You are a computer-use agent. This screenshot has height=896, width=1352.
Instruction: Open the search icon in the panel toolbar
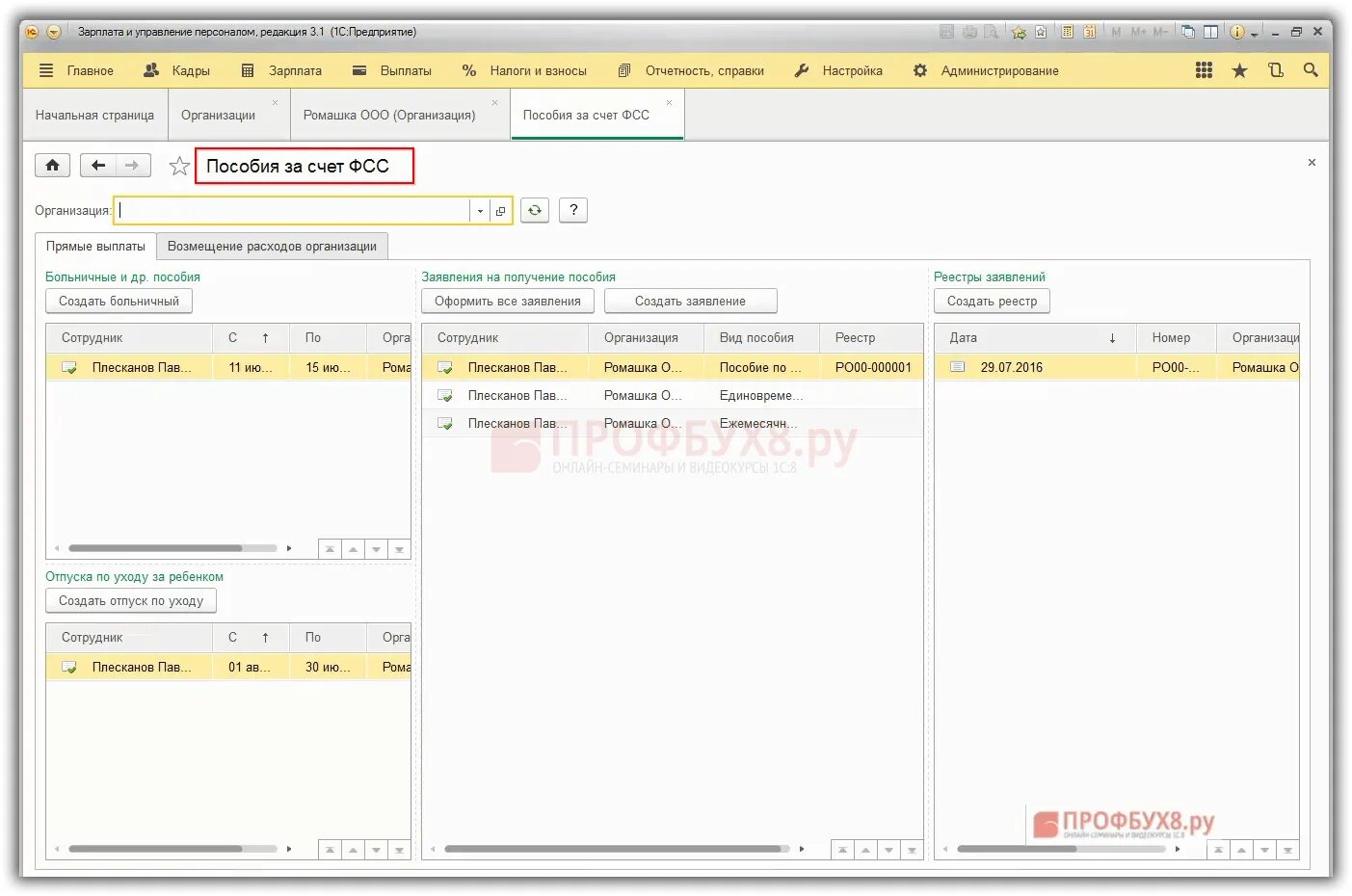pyautogui.click(x=1311, y=69)
